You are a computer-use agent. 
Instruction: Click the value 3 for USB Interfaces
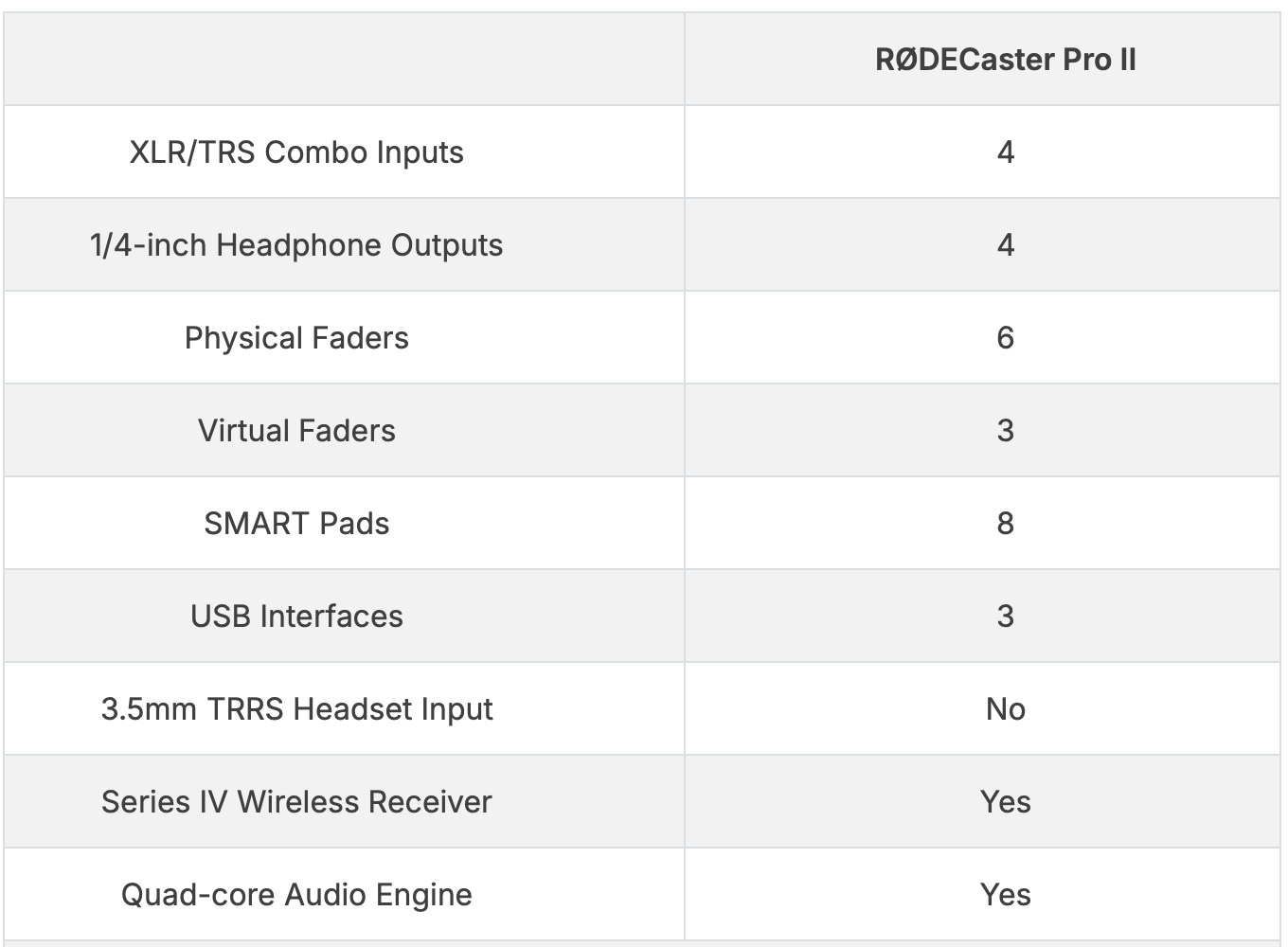click(x=1006, y=616)
